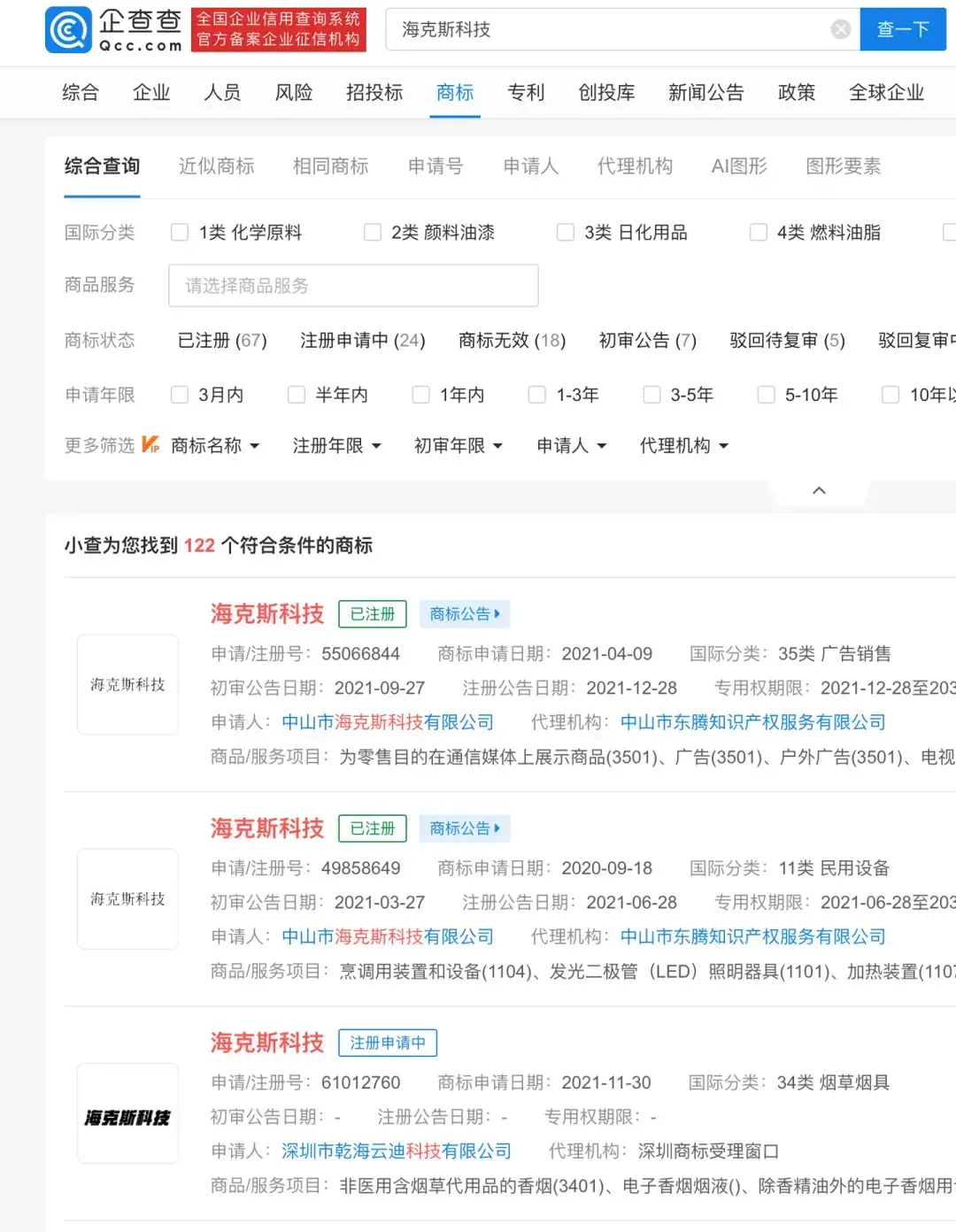Click the 请选择商品服务 input field

coord(352,285)
